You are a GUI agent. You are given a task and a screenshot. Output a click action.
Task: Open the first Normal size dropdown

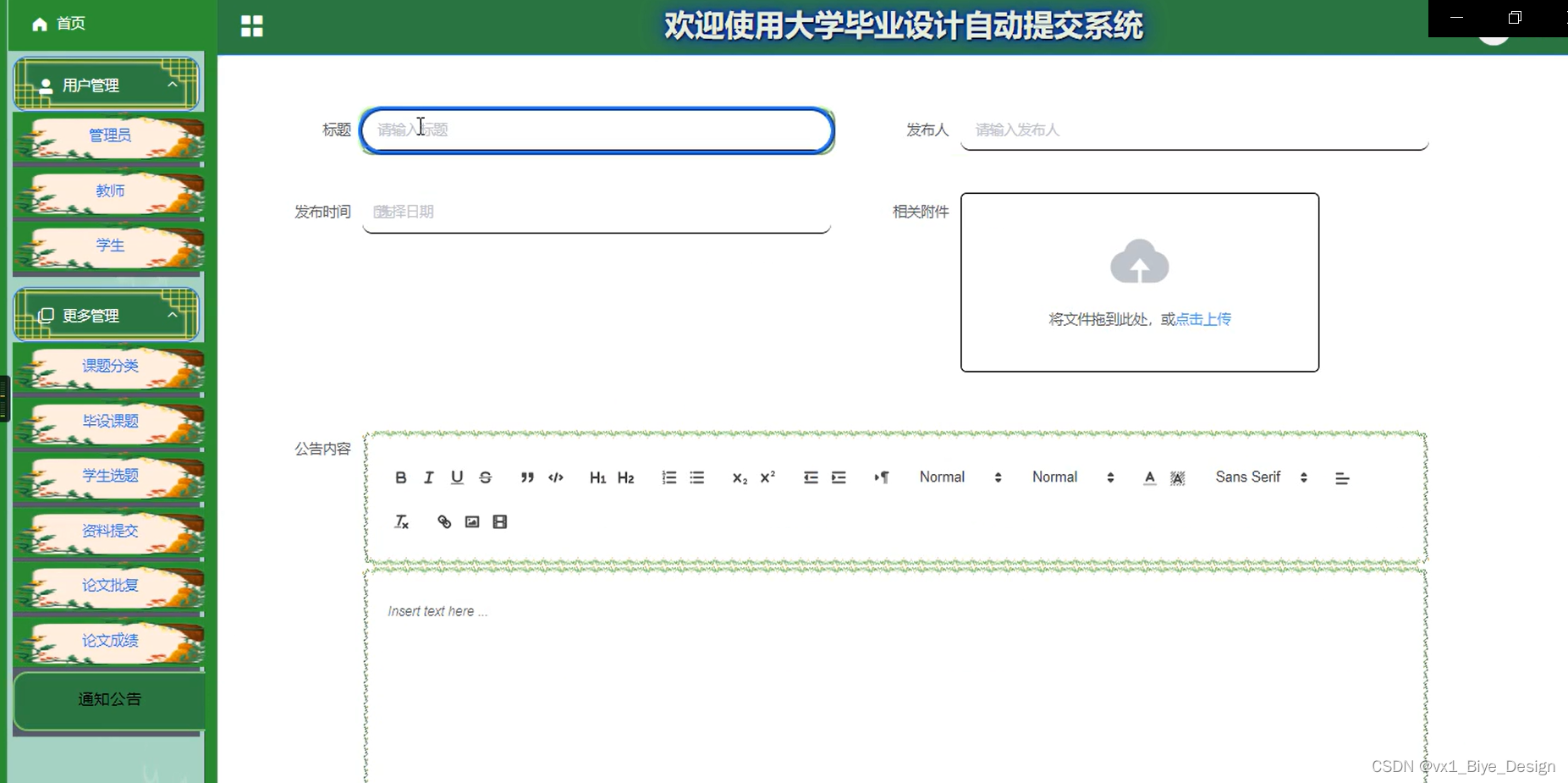tap(960, 477)
